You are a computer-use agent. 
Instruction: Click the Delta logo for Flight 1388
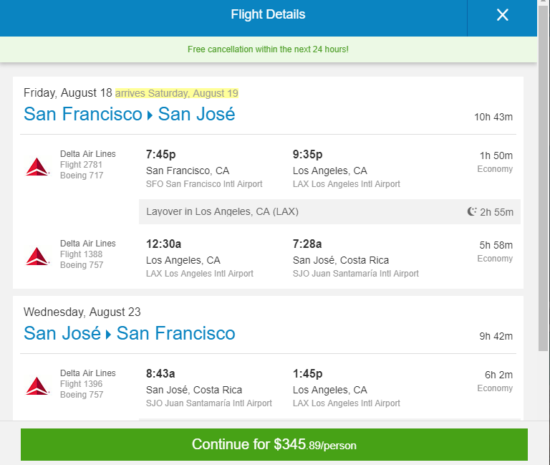(37, 256)
